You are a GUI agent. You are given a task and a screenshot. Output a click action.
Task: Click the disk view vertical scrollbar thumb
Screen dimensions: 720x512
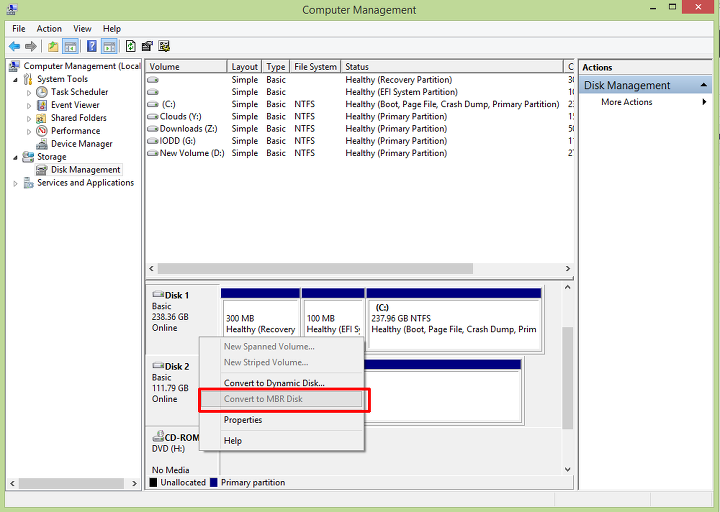point(568,377)
